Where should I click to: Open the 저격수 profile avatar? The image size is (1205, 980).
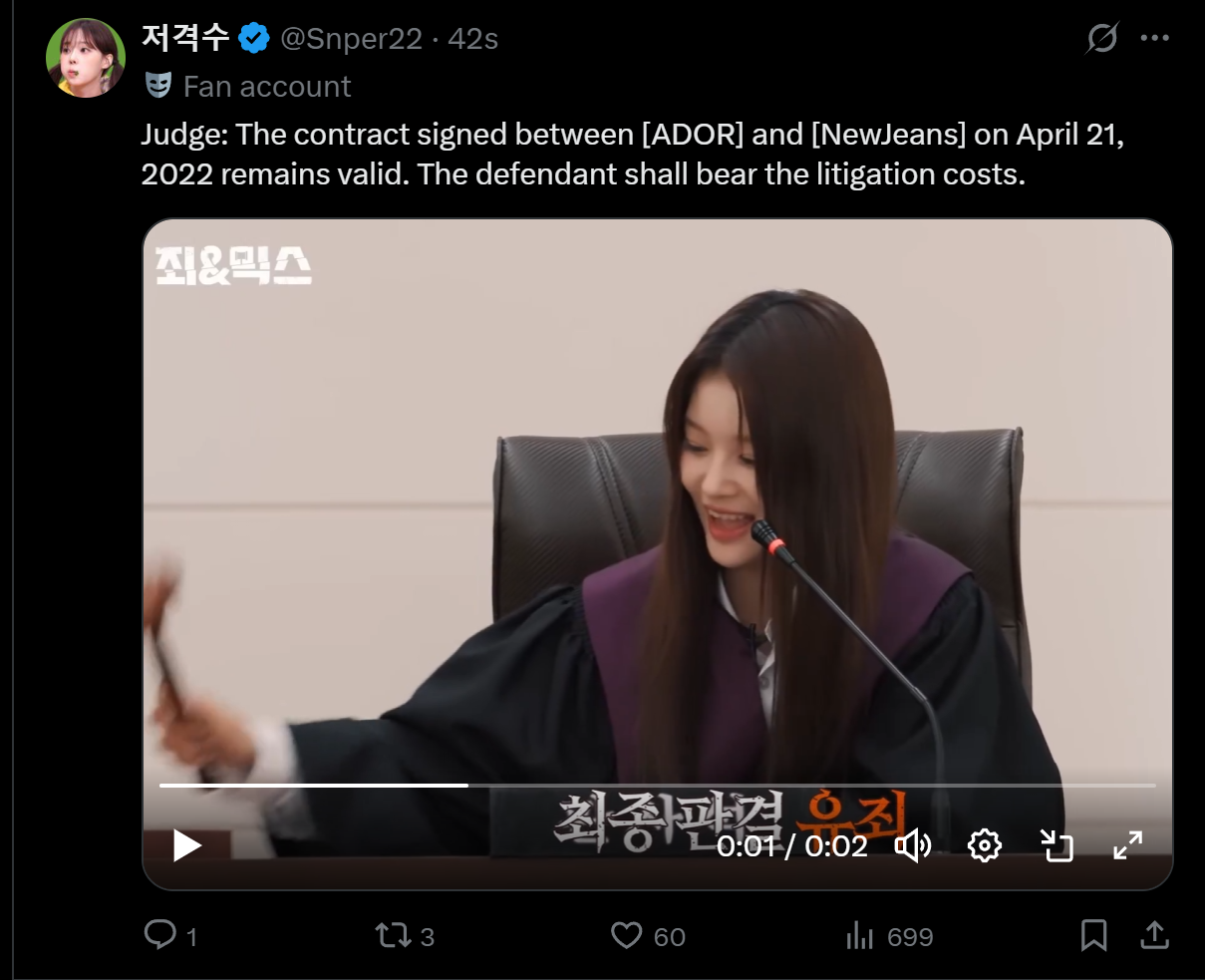(86, 58)
